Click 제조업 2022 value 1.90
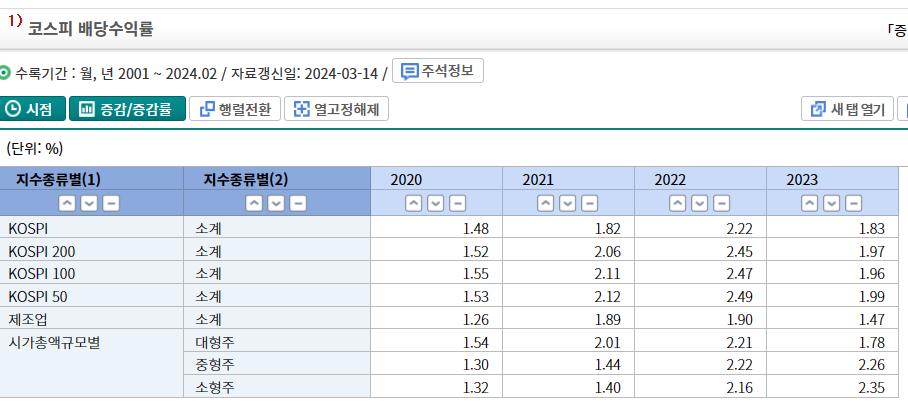This screenshot has width=908, height=407. click(x=740, y=319)
